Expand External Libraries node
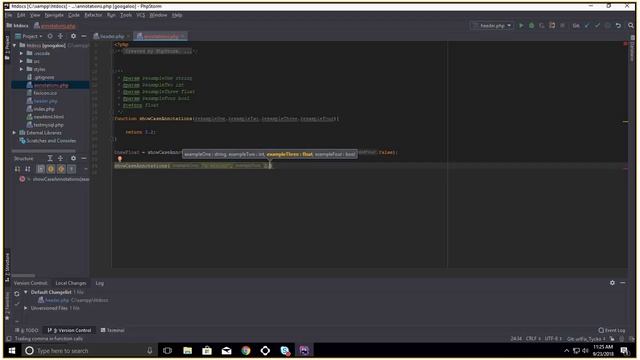Screen dimensions: 640x360 coord(15,133)
